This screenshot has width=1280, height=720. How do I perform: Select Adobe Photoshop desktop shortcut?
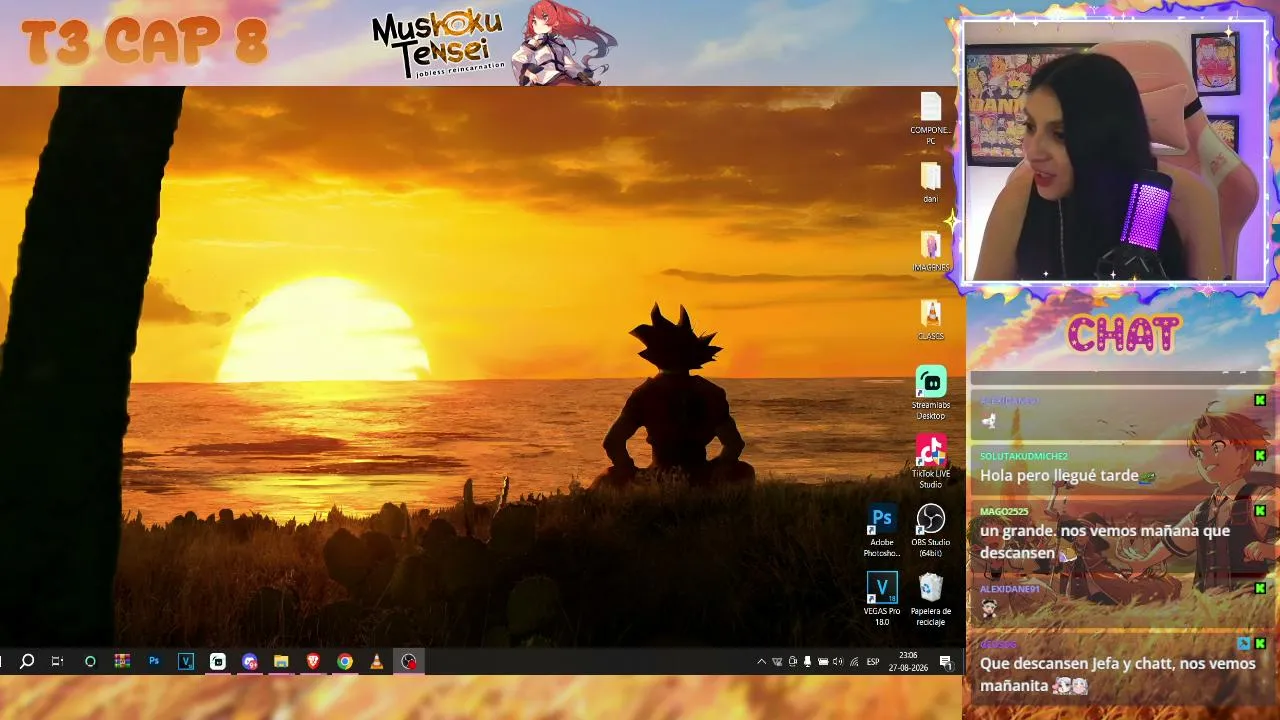(882, 531)
